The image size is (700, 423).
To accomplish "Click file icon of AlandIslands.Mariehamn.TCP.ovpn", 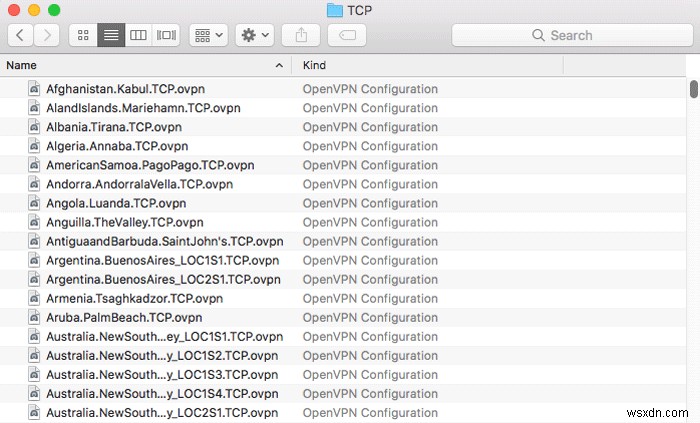I will 34,108.
